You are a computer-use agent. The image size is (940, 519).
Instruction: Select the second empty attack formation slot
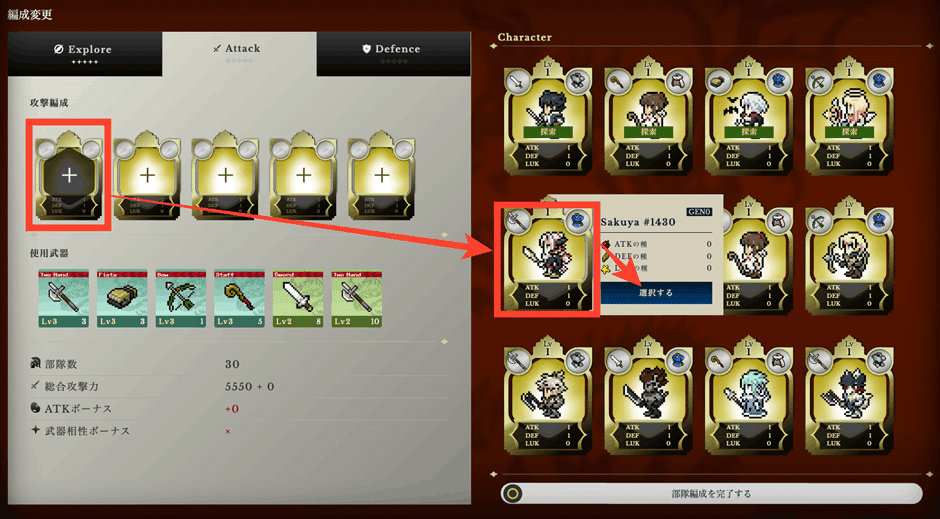[x=147, y=174]
